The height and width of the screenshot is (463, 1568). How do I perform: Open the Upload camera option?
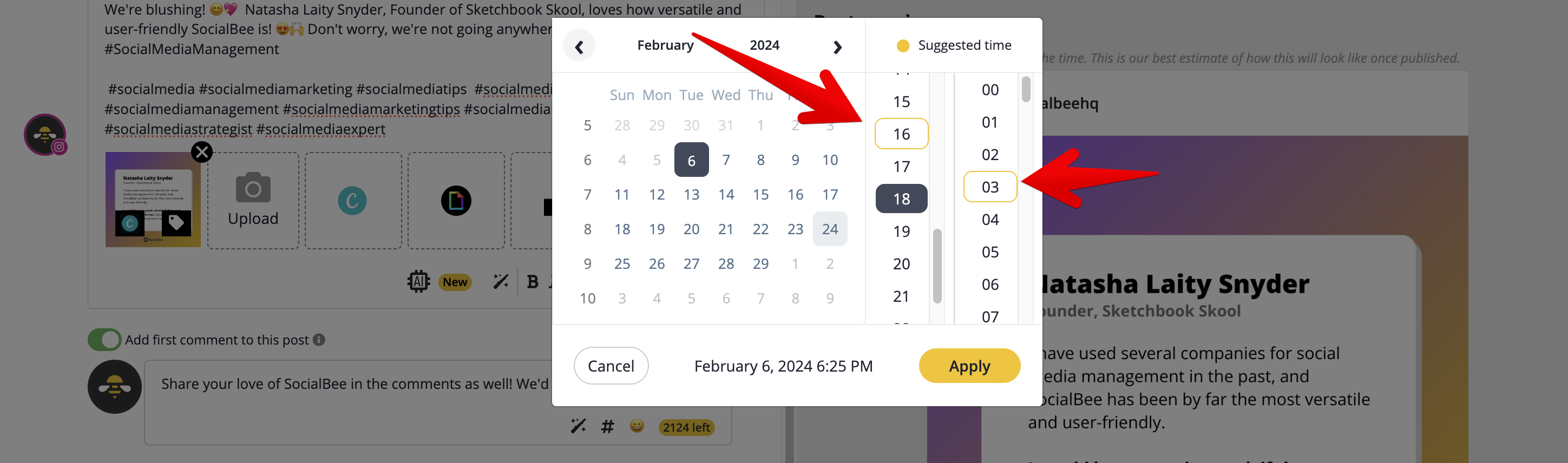click(253, 200)
